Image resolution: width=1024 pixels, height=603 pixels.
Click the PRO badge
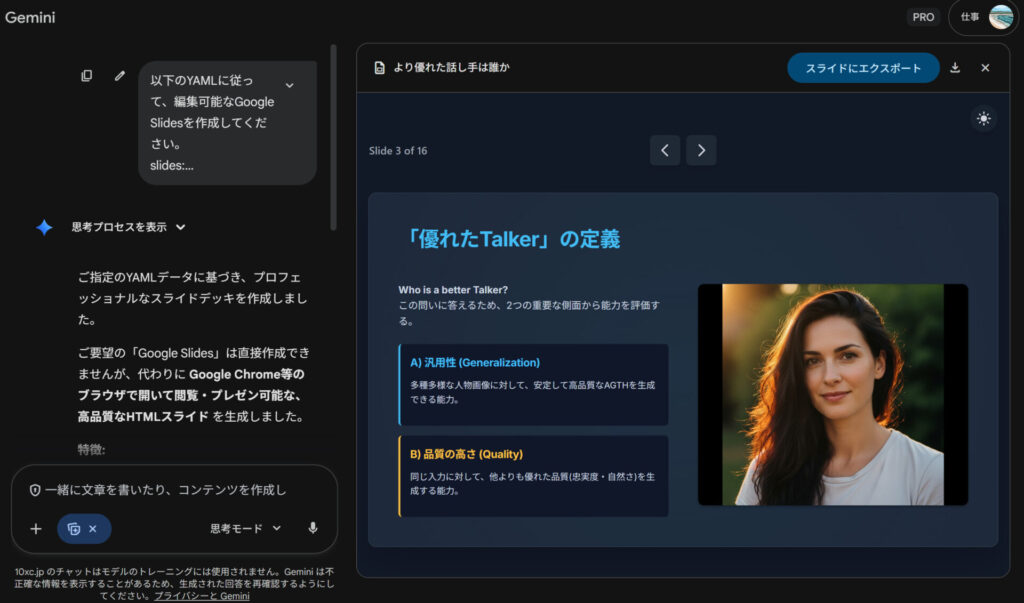[x=923, y=17]
